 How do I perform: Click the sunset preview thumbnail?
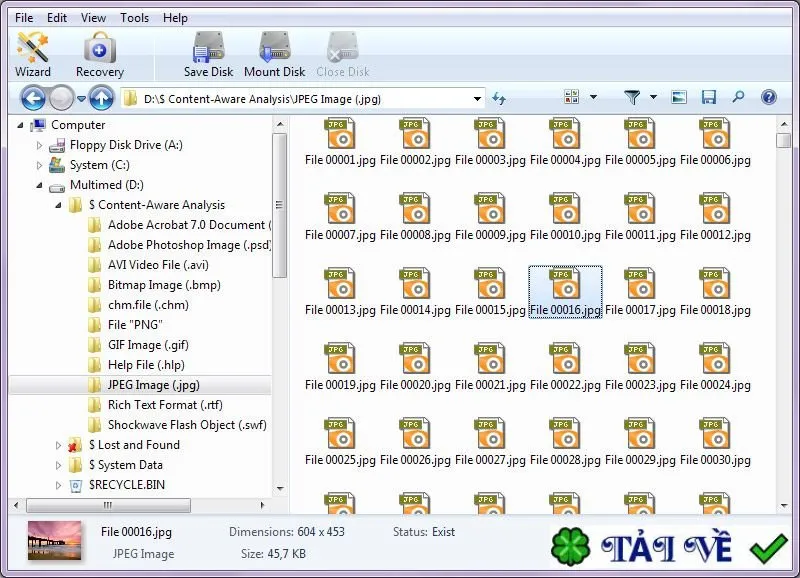click(55, 540)
